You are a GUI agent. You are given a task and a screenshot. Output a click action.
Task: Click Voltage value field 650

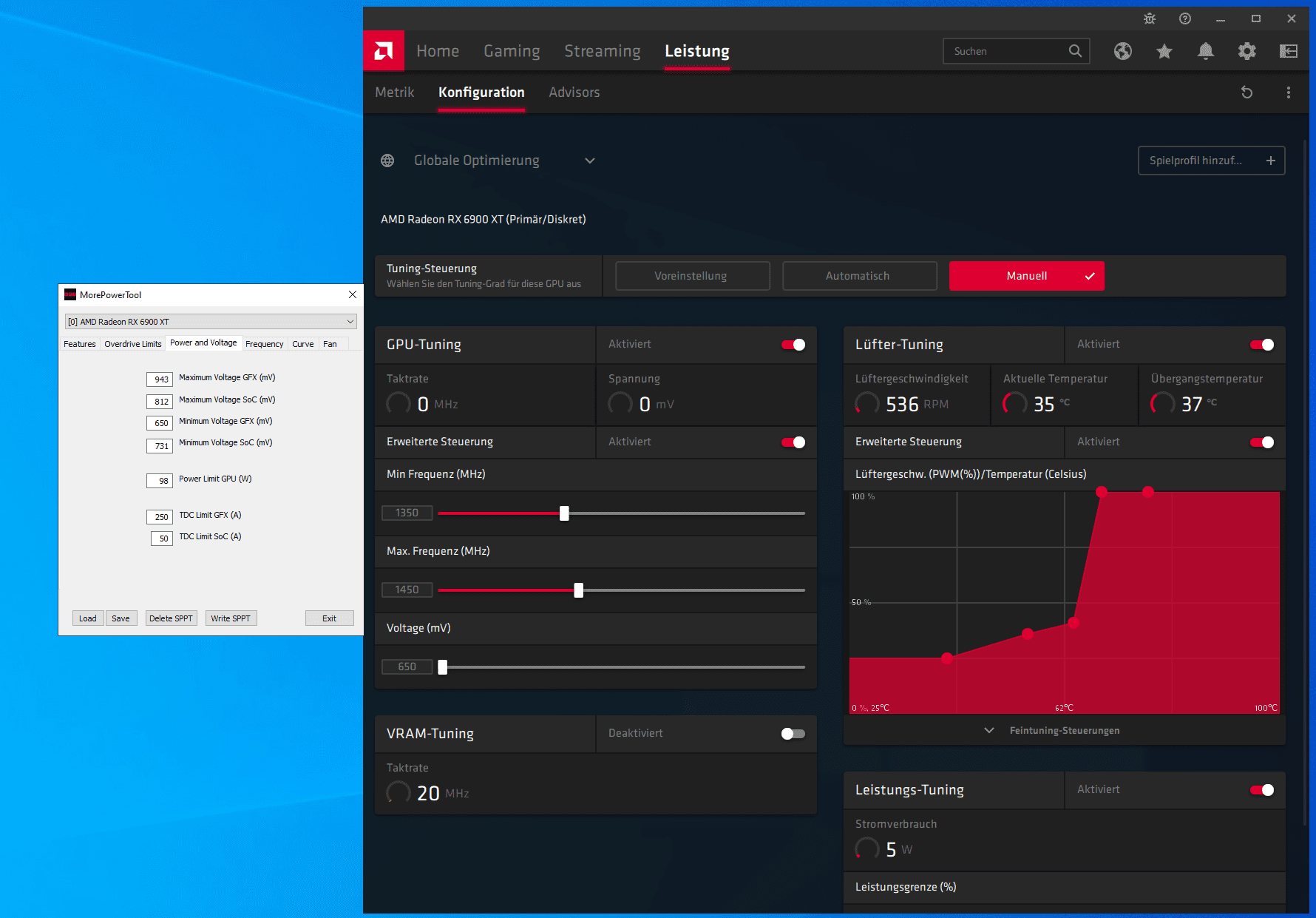click(x=407, y=666)
